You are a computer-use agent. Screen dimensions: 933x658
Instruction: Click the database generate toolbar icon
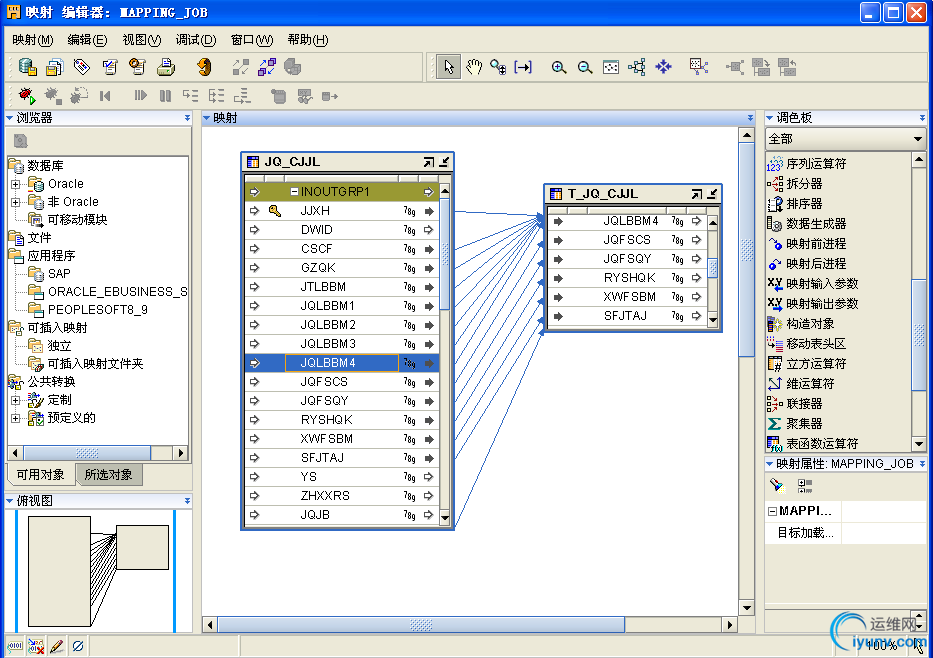point(27,67)
